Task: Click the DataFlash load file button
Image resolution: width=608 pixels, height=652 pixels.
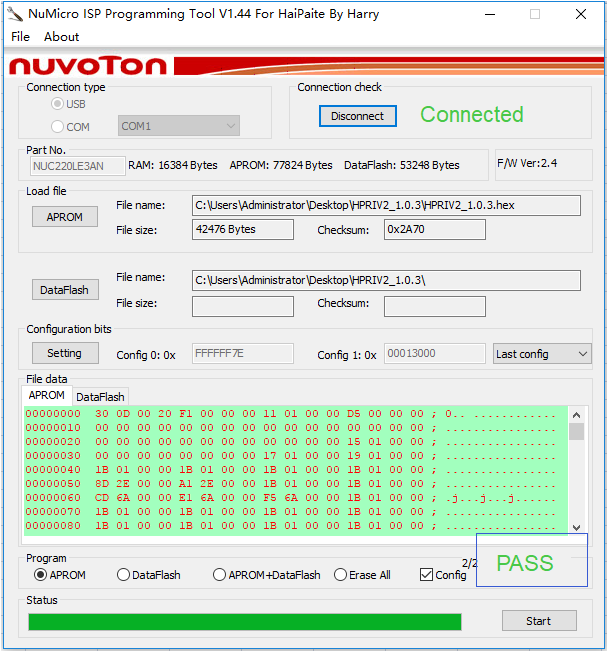Action: (x=65, y=289)
